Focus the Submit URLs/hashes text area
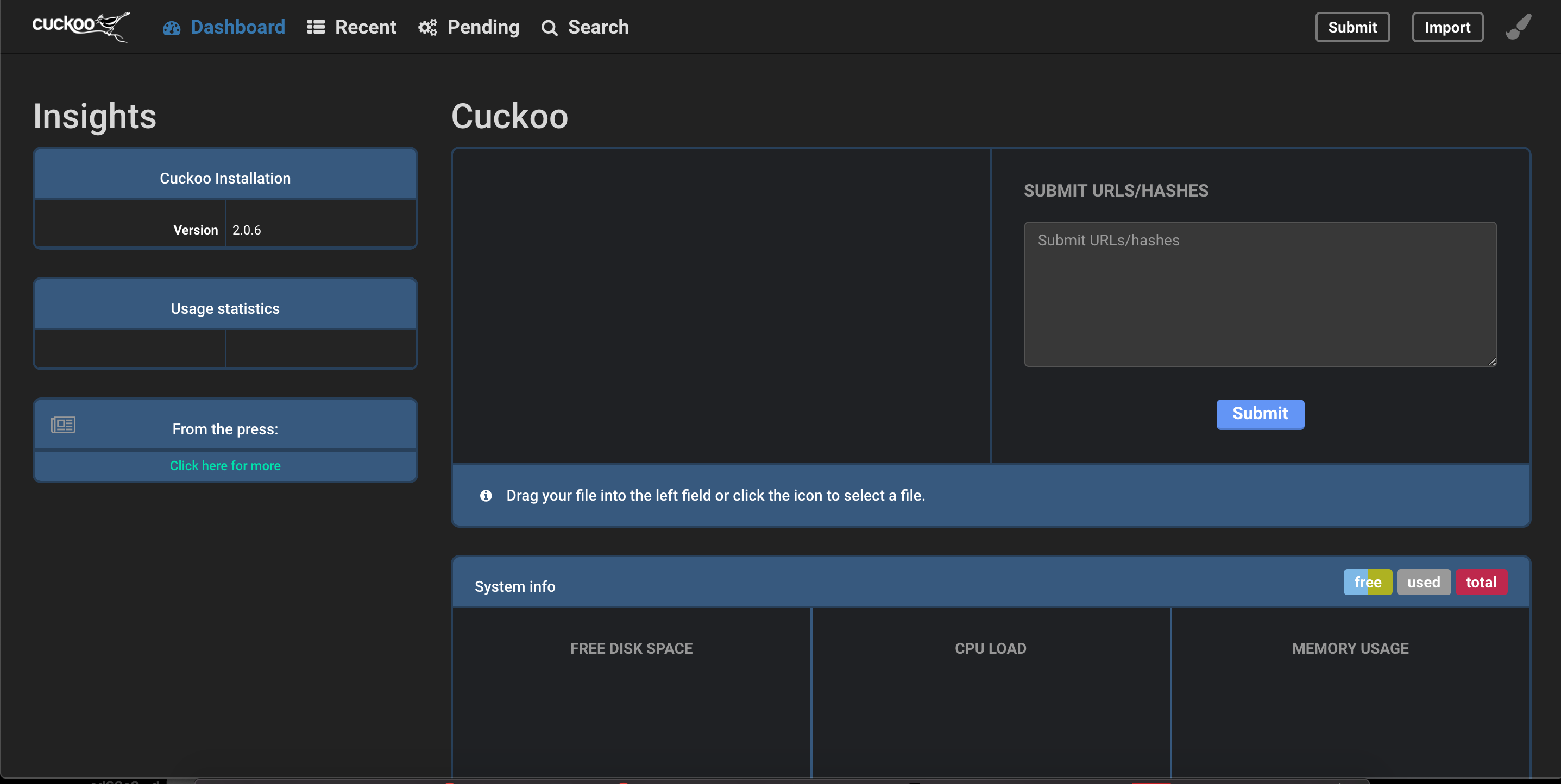 [1260, 294]
